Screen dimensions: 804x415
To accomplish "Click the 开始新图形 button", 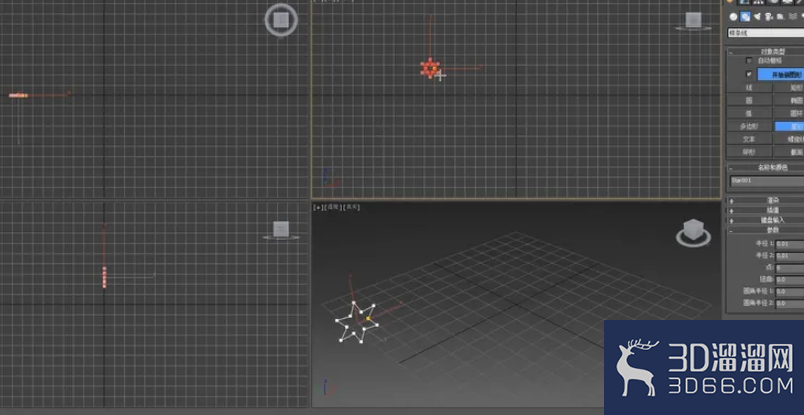I will 781,74.
